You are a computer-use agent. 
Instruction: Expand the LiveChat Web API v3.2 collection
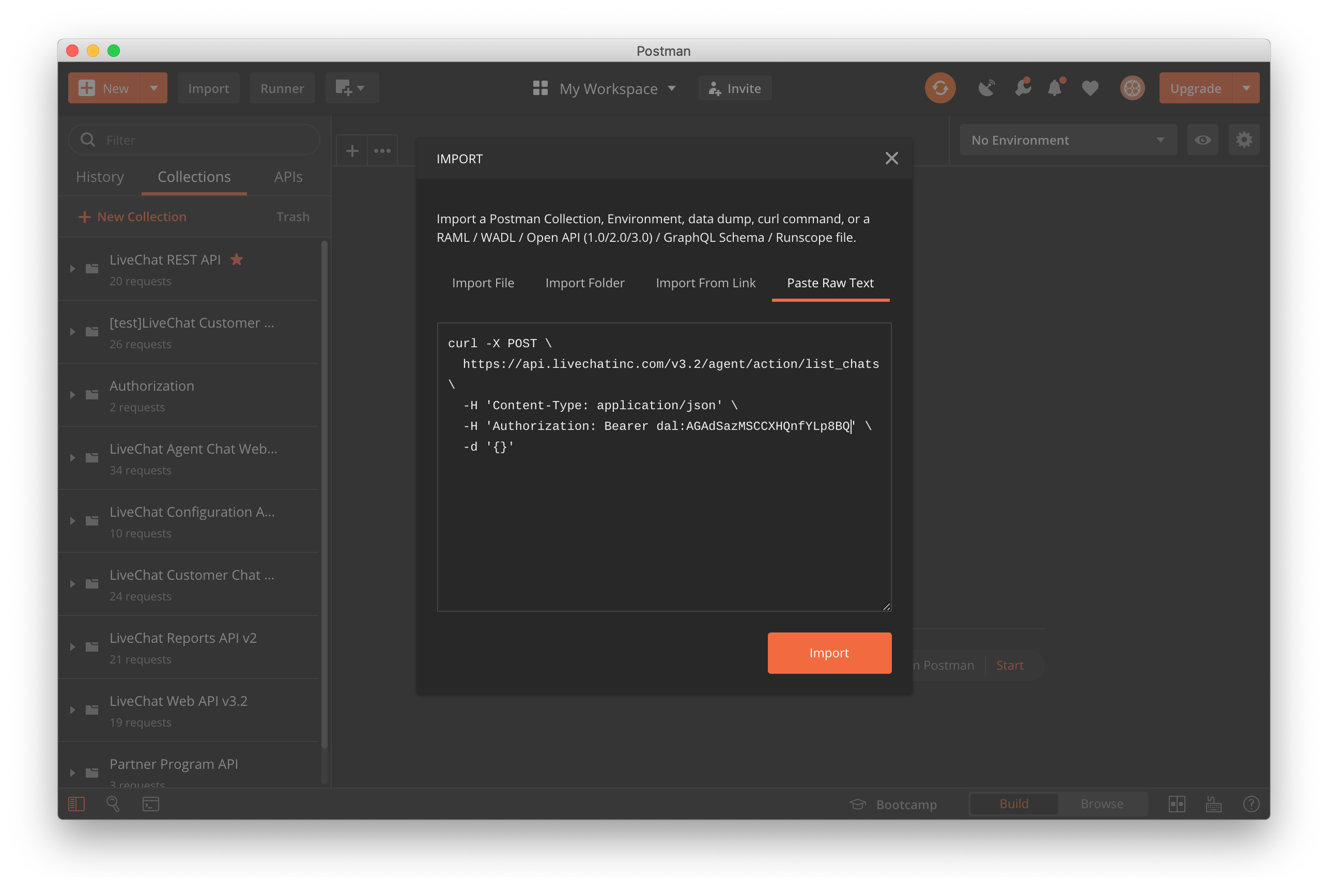[72, 709]
